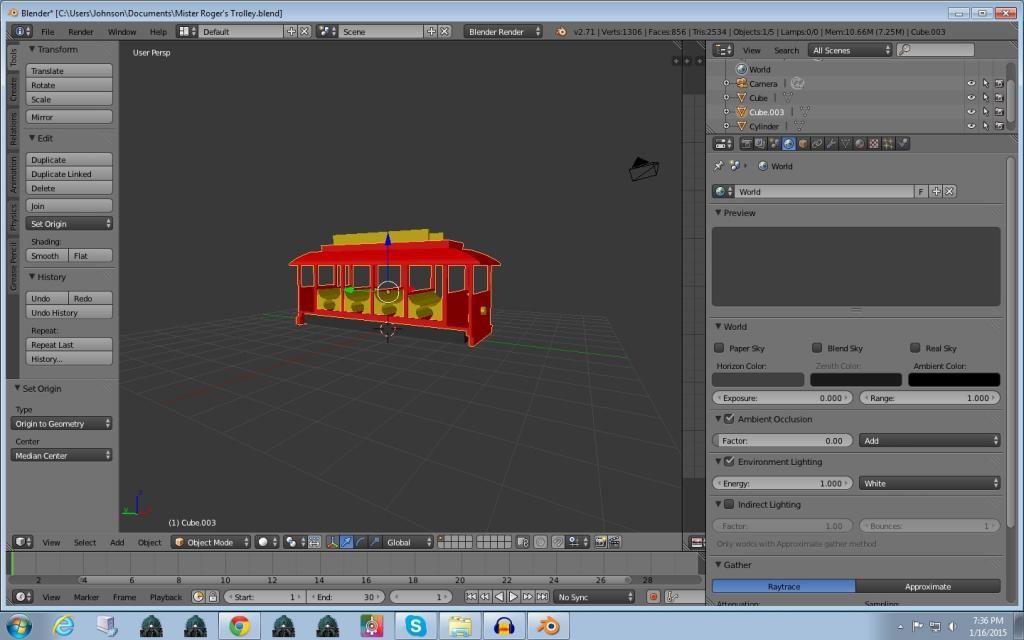Open the timeline Marker menu
The width and height of the screenshot is (1024, 640).
coord(86,597)
